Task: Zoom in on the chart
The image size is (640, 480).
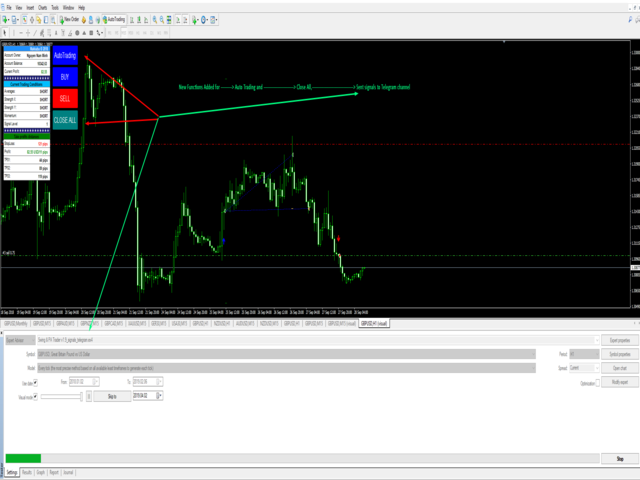Action: 155,20
